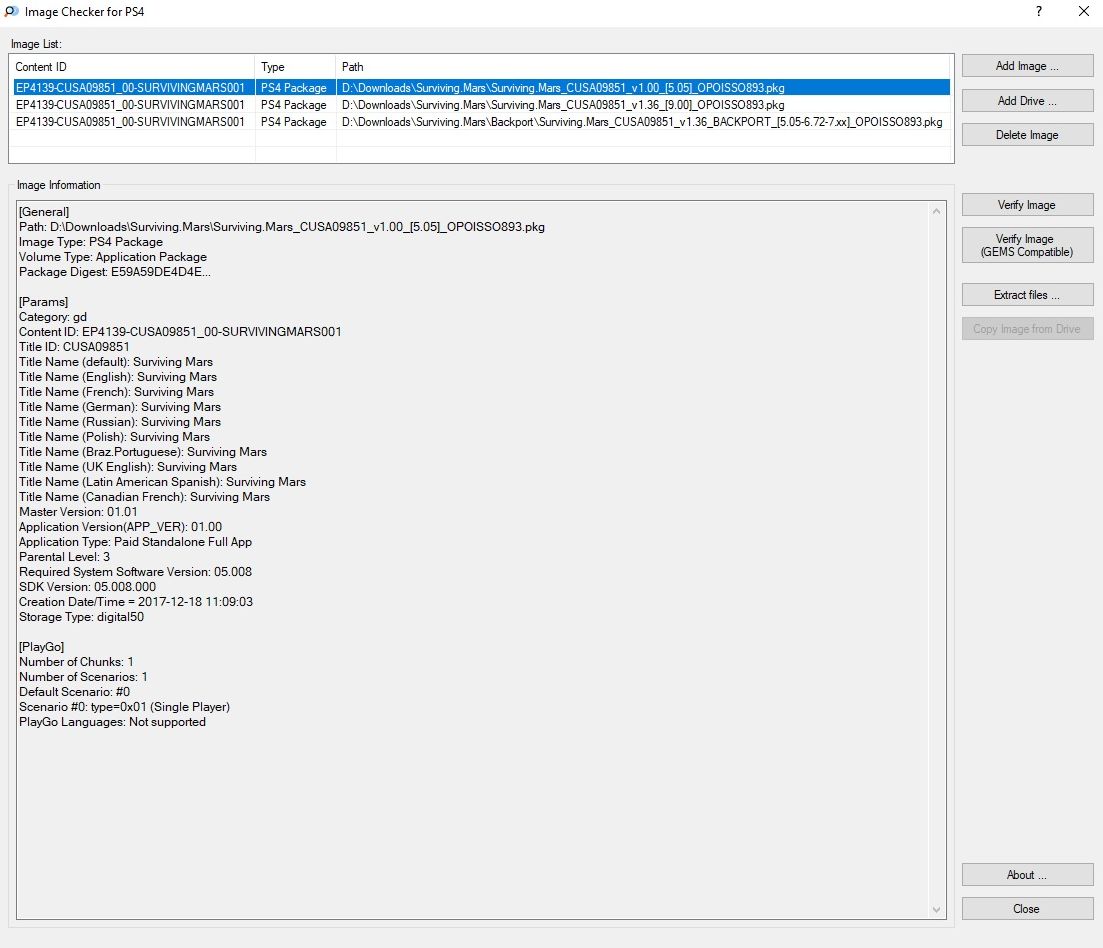Click the Title Name (French) line
This screenshot has width=1103, height=948.
click(116, 392)
